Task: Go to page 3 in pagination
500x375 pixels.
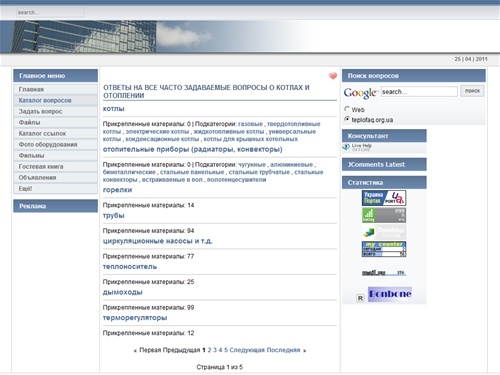Action: [x=215, y=350]
